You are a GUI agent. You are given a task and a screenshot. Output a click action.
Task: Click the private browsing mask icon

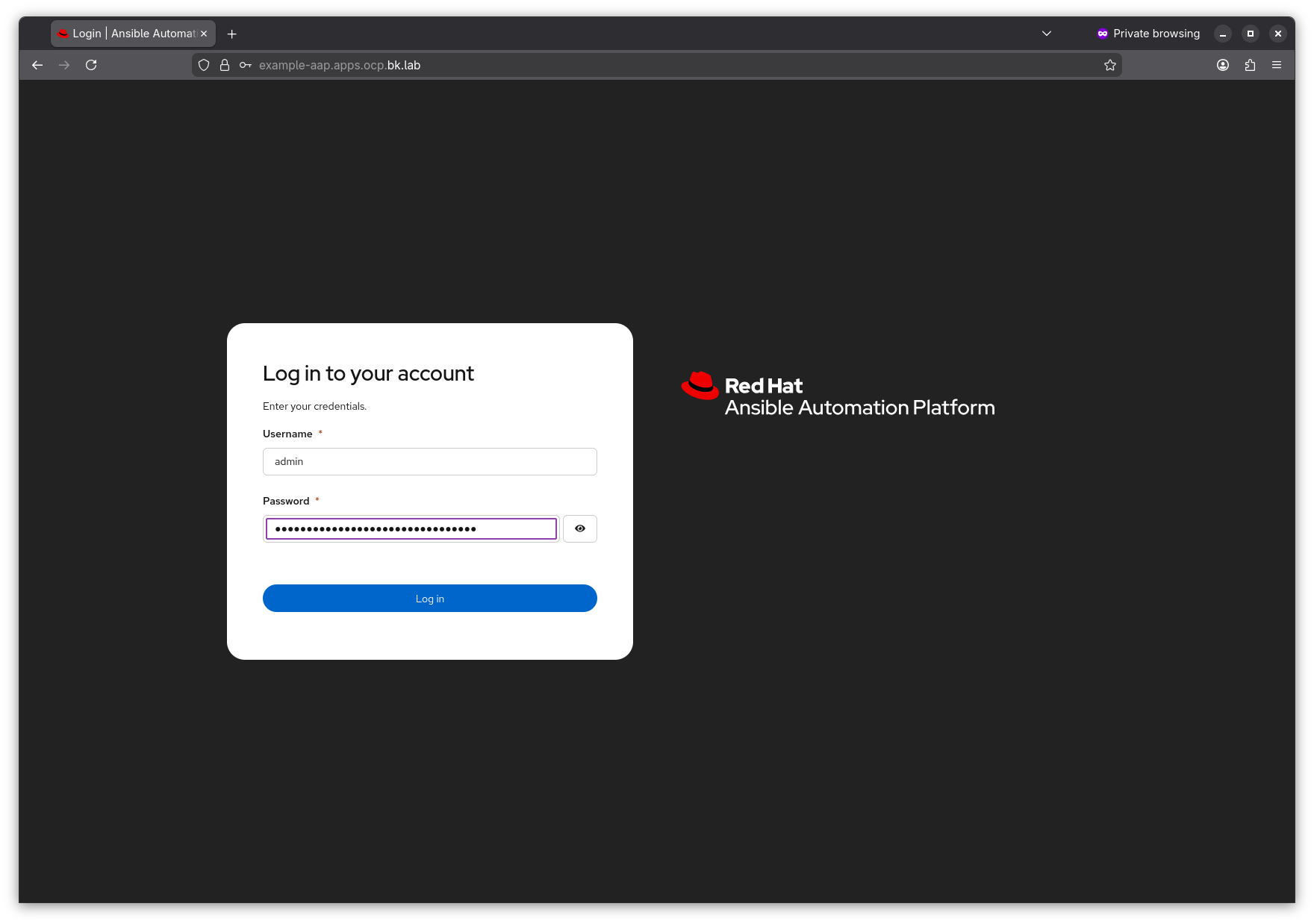click(x=1102, y=34)
